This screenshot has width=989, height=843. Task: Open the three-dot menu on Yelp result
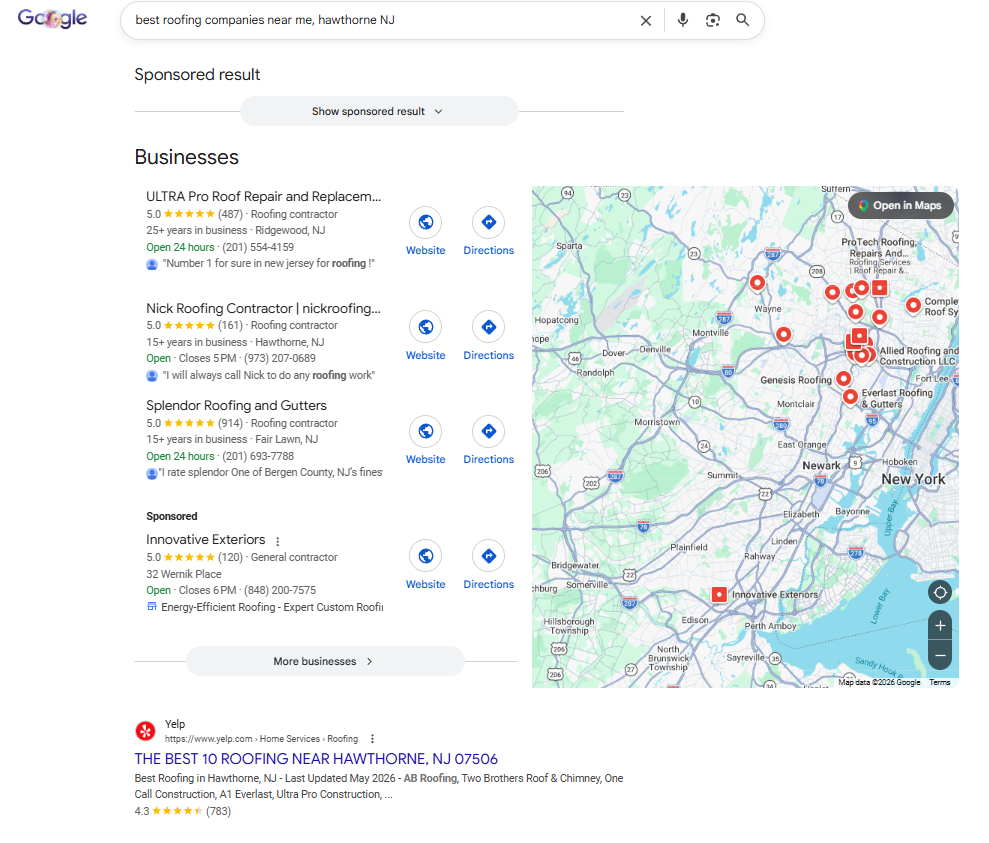point(372,739)
